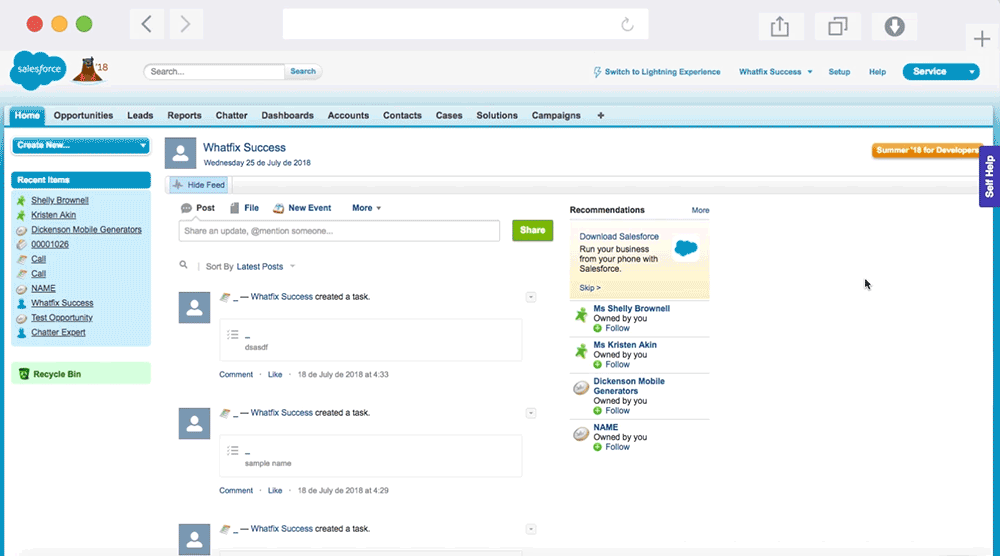The image size is (1000, 556).
Task: Click More link in Recommendations
Action: click(700, 210)
